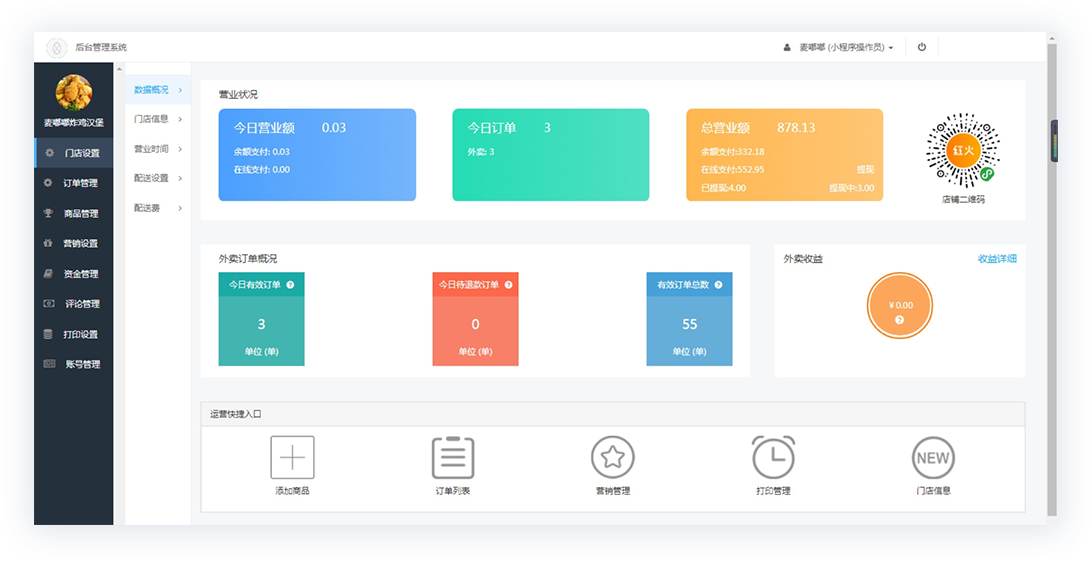
Task: Expand the 门店信息 submenu item
Action: pyautogui.click(x=158, y=119)
